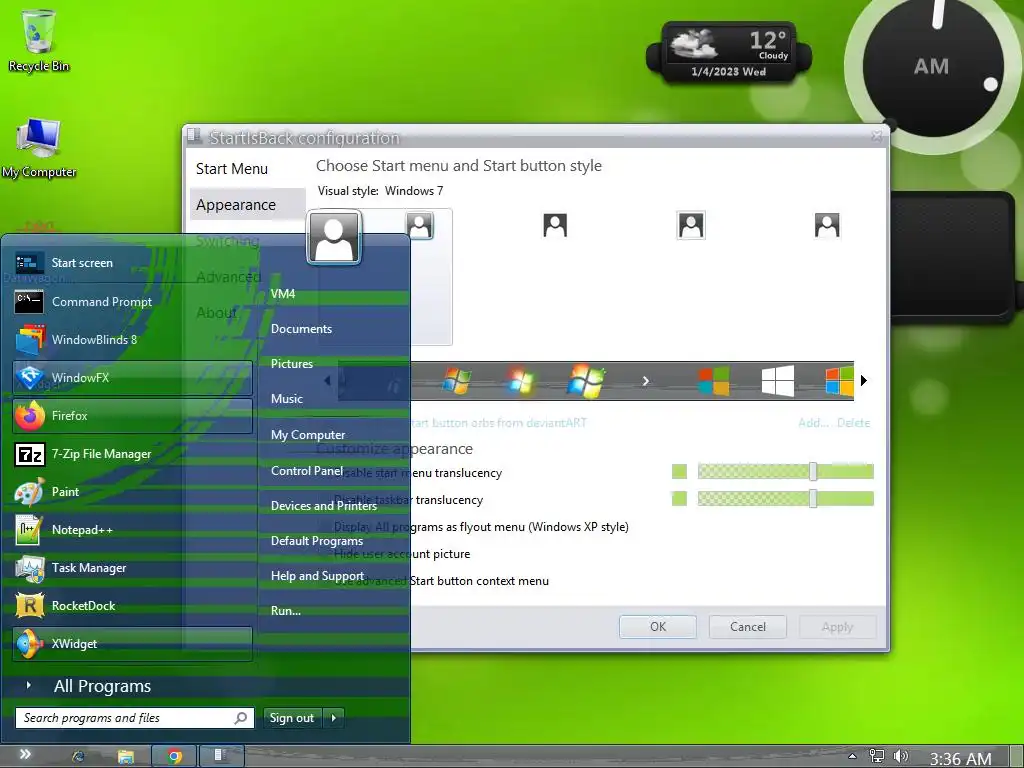Launch Command Prompt from Start menu
The width and height of the screenshot is (1024, 768).
(132, 302)
